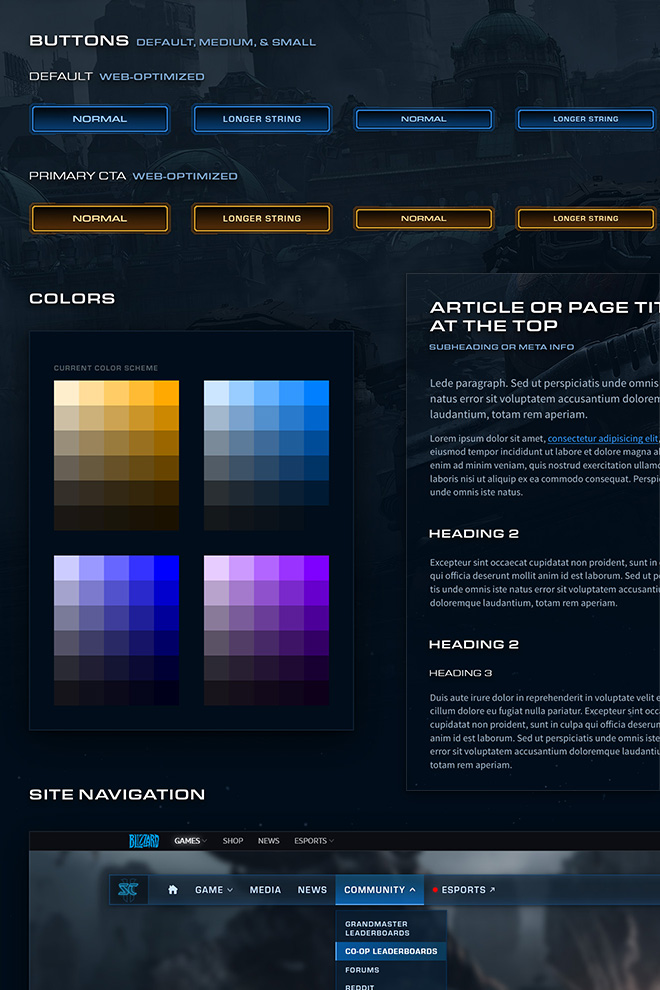Click the external-link arrow beside ESPORTS

coord(492,890)
